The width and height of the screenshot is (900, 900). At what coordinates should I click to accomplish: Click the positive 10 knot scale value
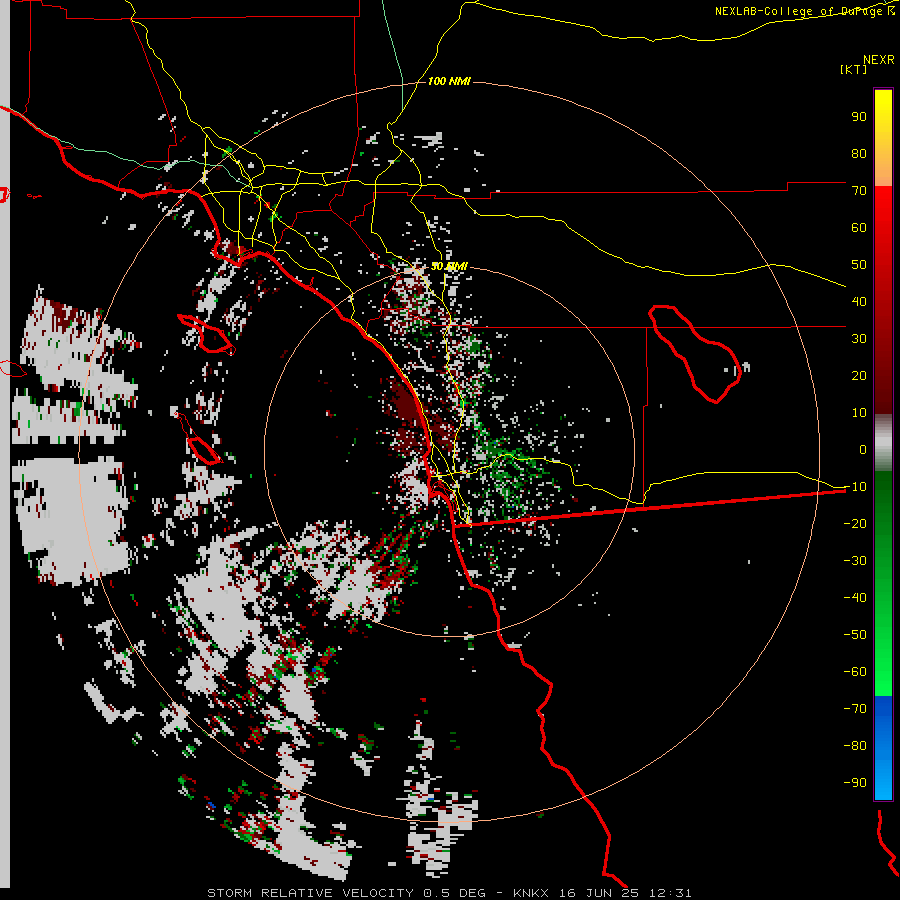[859, 413]
